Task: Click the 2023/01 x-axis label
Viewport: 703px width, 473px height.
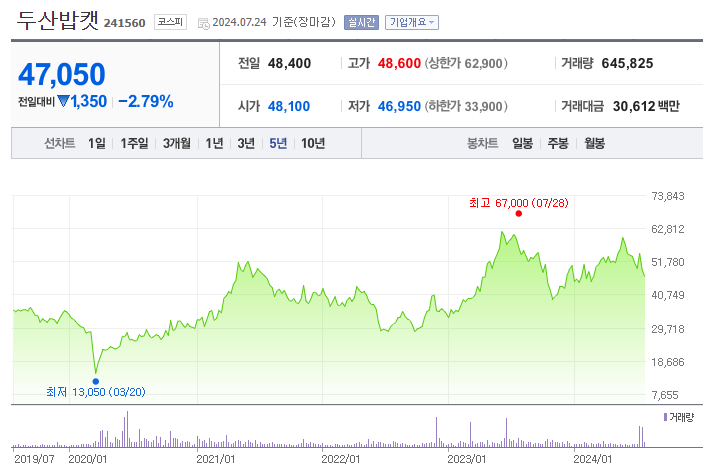Action: coord(467,460)
